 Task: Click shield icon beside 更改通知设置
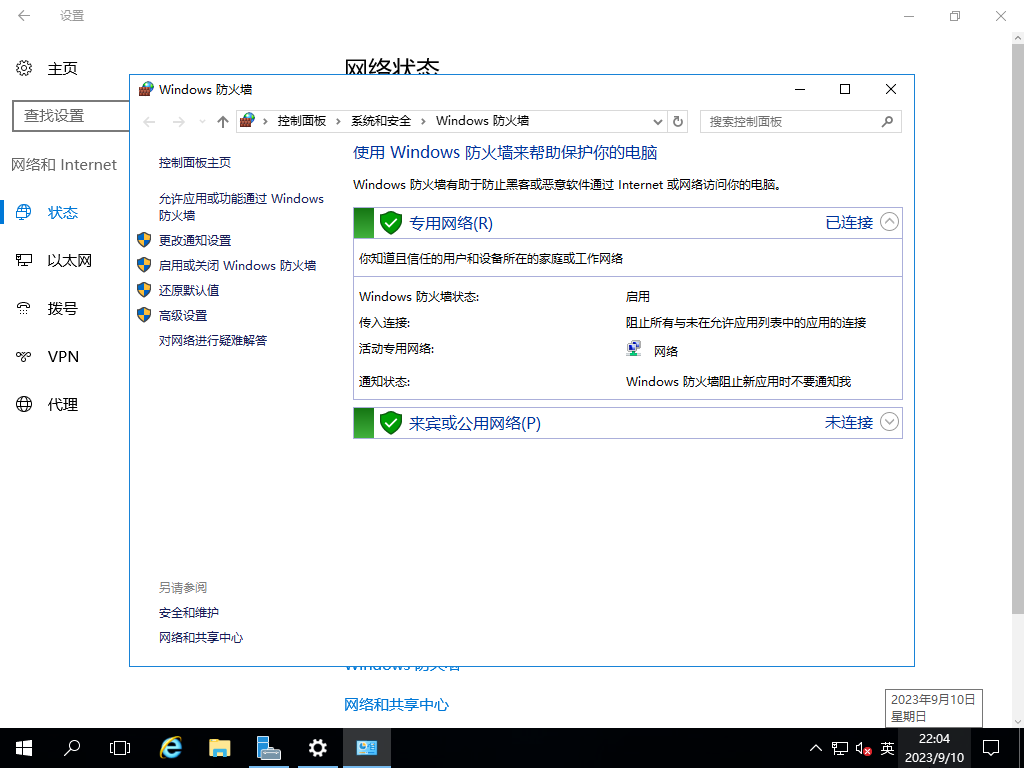[x=144, y=240]
